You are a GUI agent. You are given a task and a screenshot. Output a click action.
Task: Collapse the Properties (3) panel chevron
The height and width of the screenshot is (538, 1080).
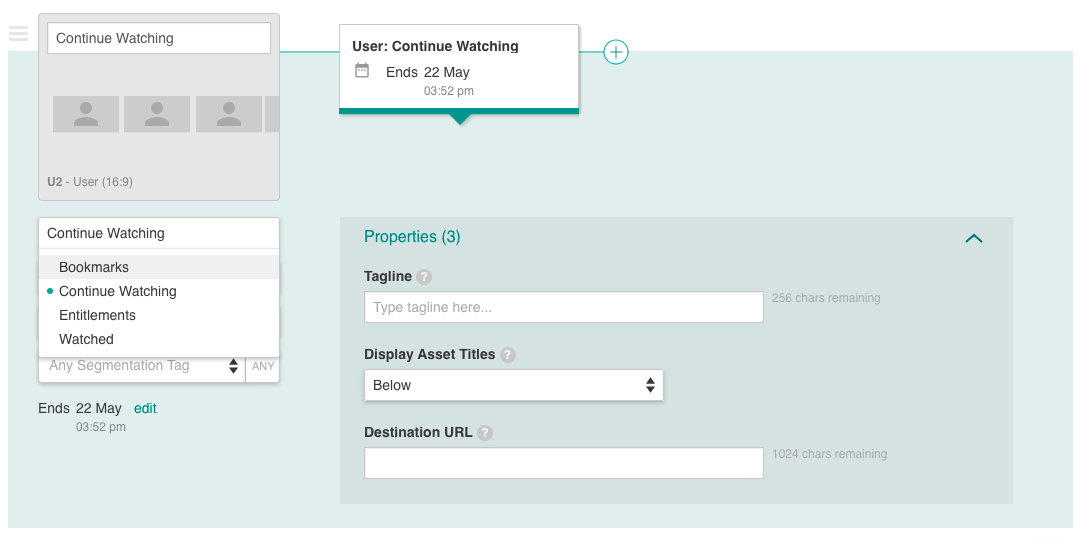pos(974,238)
